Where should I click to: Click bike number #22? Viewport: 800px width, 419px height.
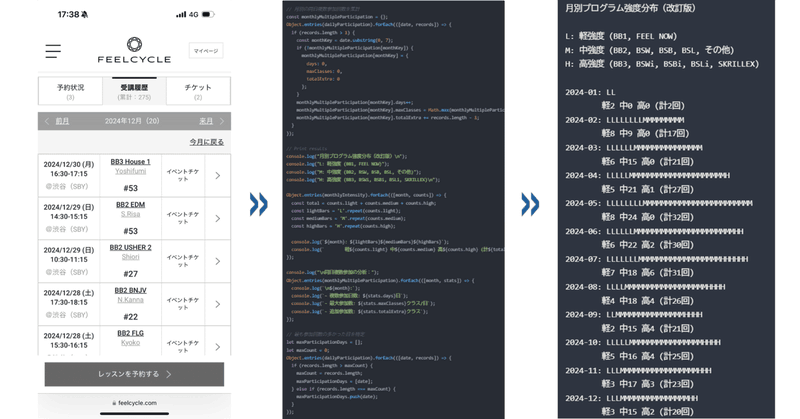pyautogui.click(x=131, y=316)
